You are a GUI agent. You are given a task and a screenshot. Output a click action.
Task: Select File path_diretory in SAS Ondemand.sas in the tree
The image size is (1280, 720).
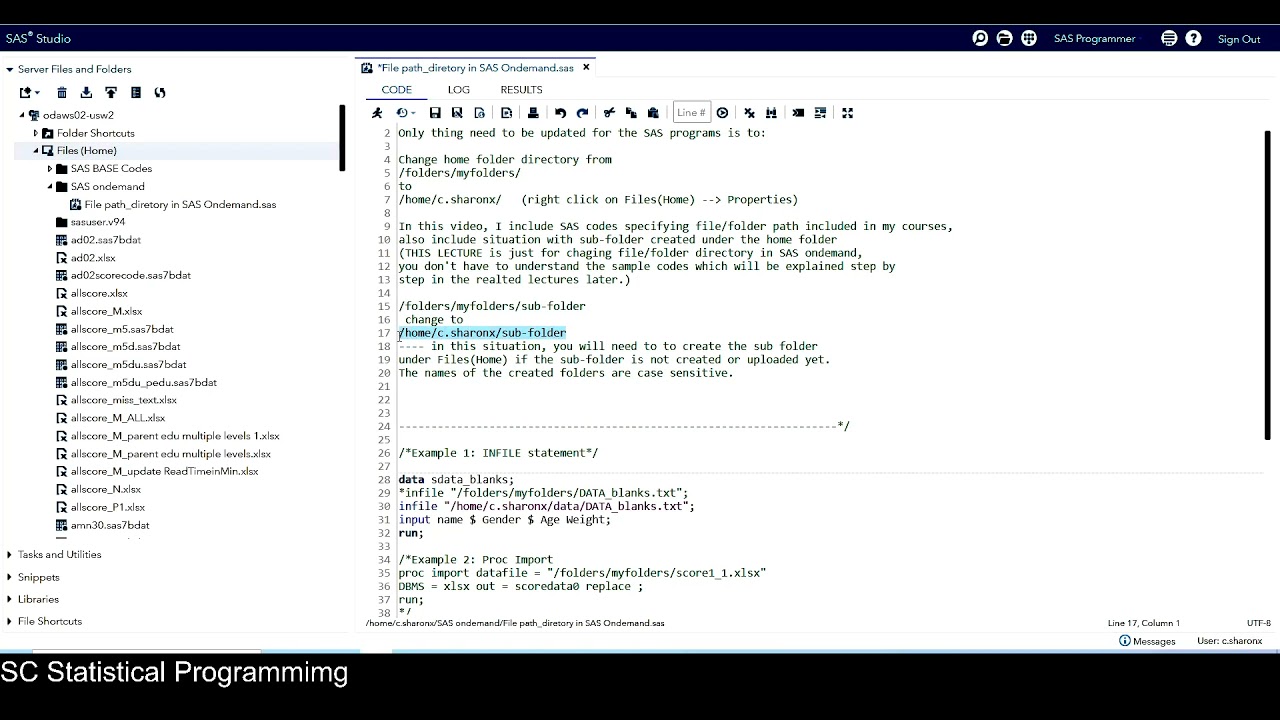click(x=180, y=205)
